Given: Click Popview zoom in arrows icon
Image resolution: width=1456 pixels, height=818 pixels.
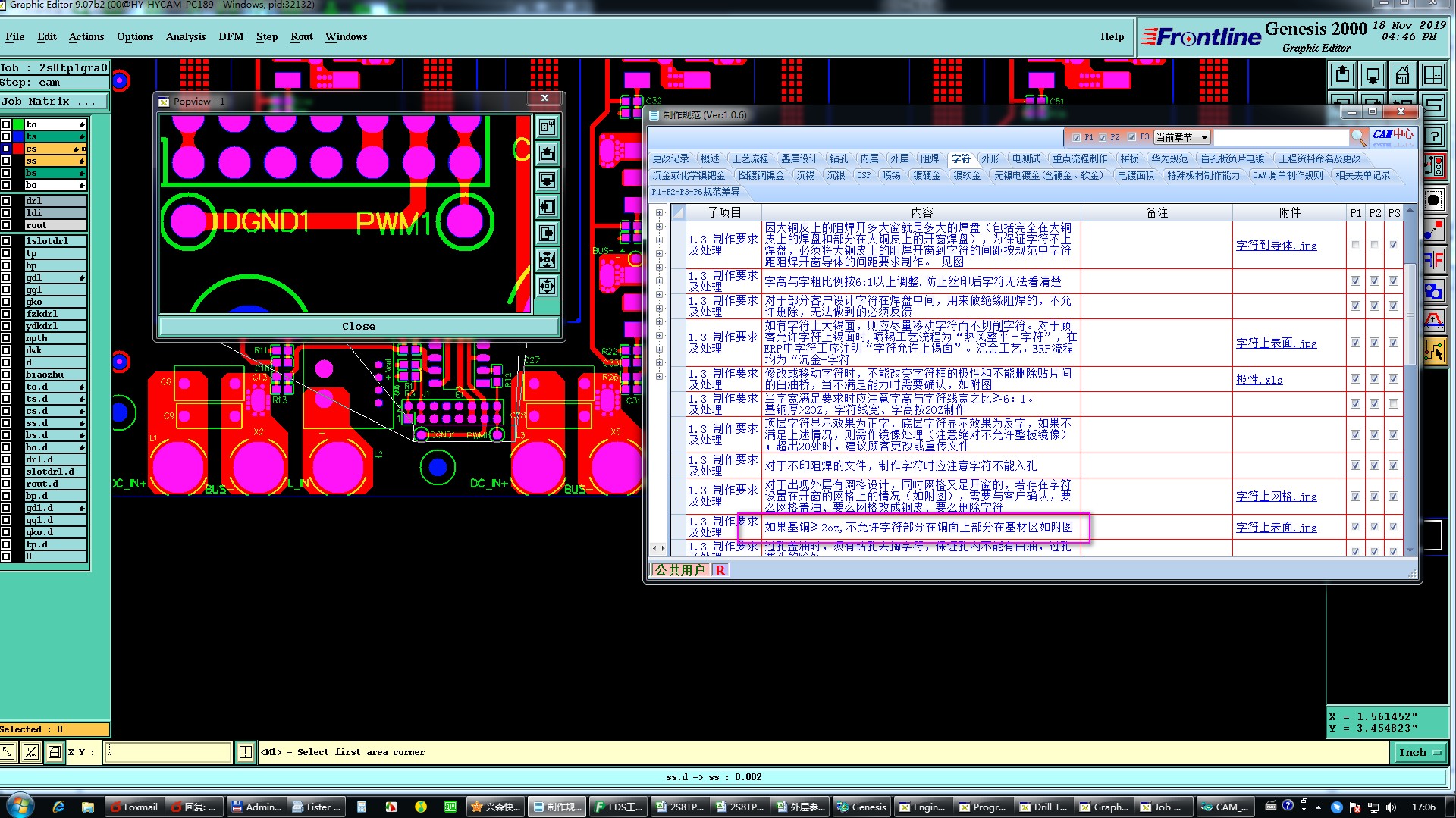Looking at the screenshot, I should (x=547, y=286).
